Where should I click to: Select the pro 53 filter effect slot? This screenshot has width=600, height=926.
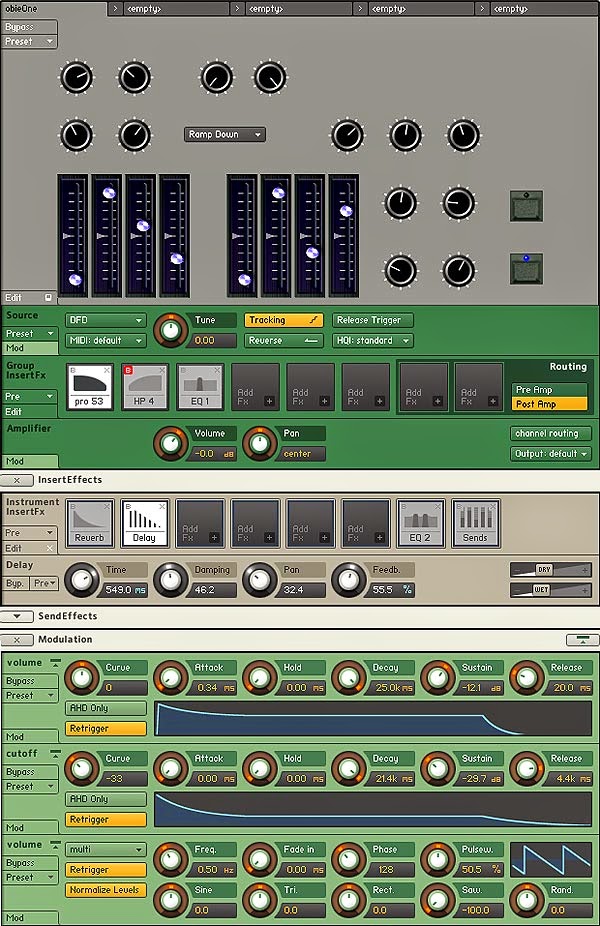pos(90,387)
